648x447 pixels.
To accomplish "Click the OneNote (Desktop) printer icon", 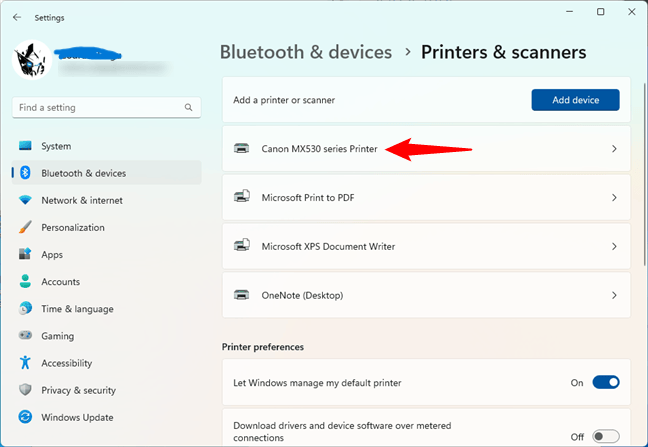I will [241, 295].
